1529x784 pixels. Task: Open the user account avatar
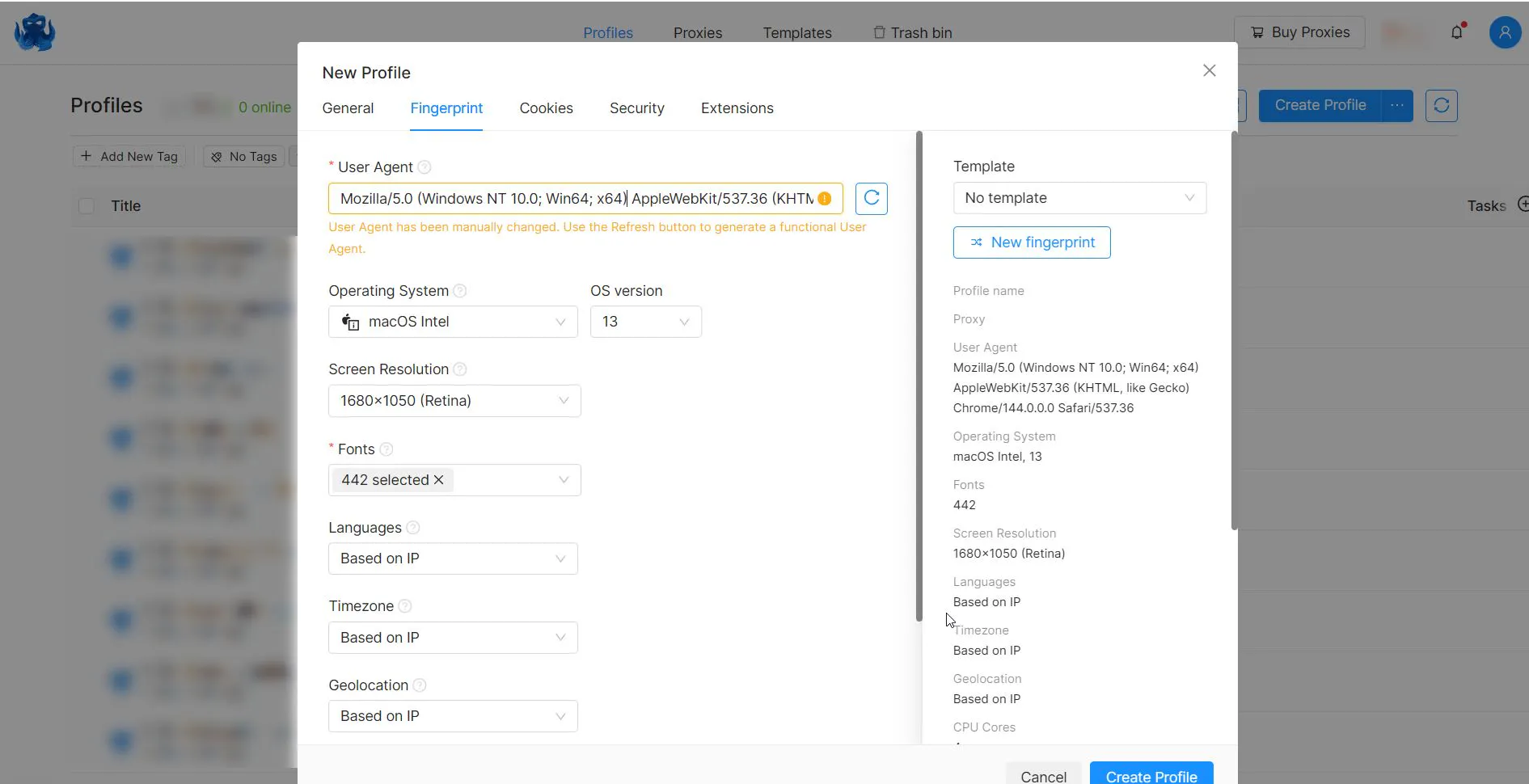(1505, 32)
